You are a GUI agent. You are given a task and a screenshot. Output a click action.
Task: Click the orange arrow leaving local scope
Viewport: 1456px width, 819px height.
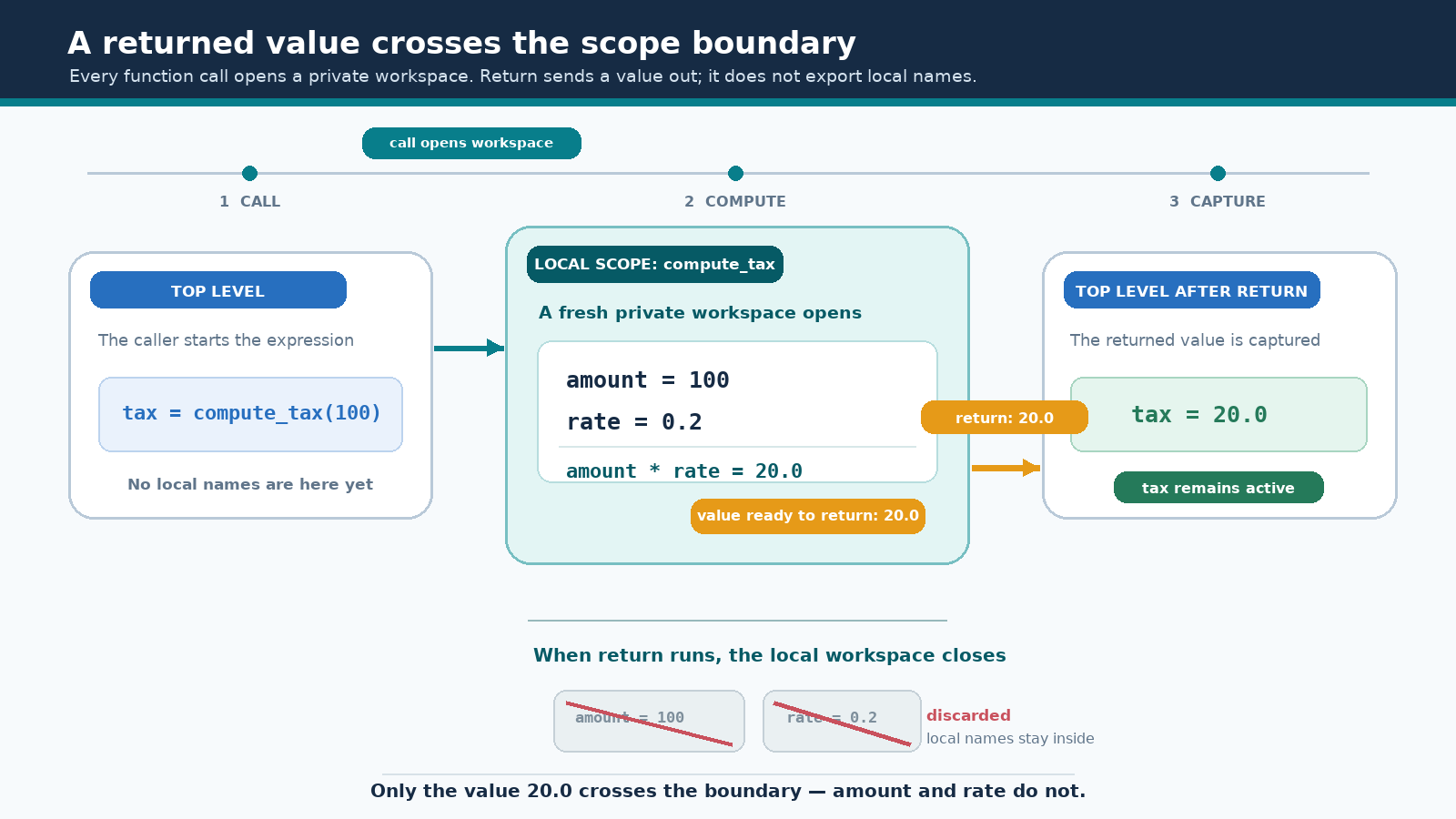click(1006, 468)
